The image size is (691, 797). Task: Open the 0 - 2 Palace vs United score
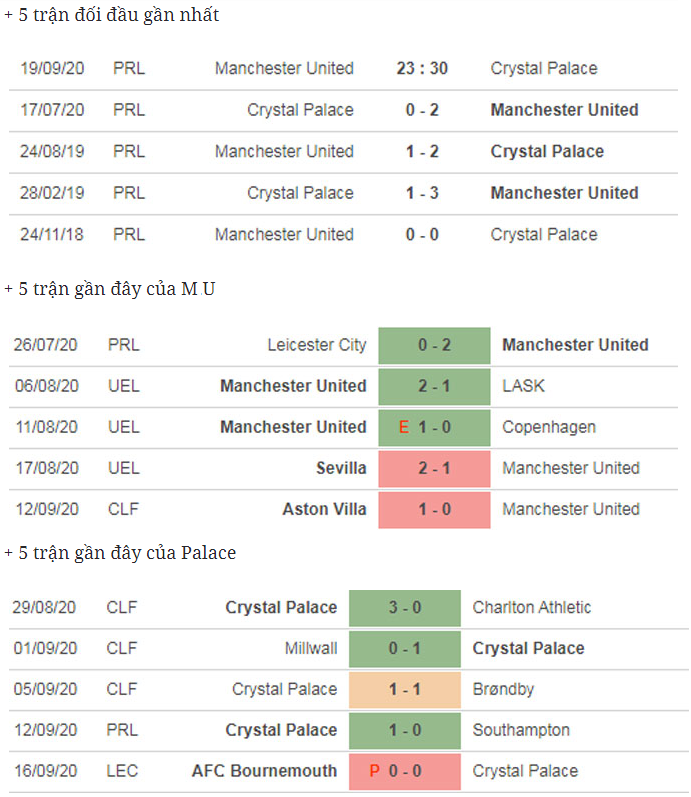[x=422, y=110]
